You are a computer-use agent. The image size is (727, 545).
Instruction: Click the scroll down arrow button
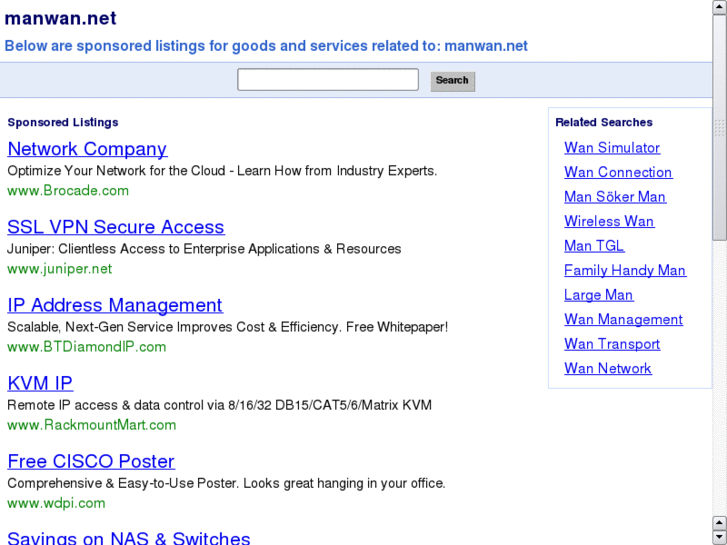[x=719, y=537]
